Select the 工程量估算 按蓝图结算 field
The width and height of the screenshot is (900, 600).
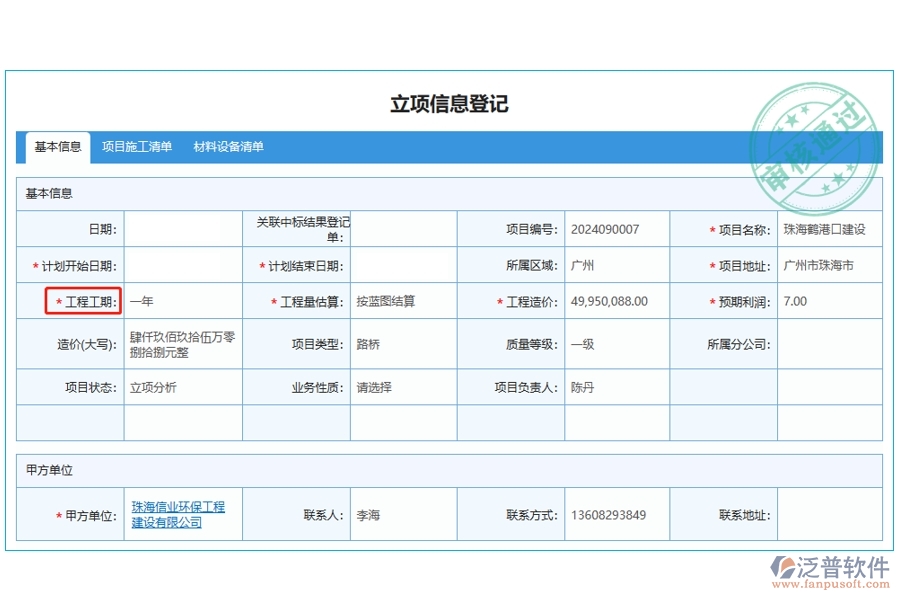403,301
